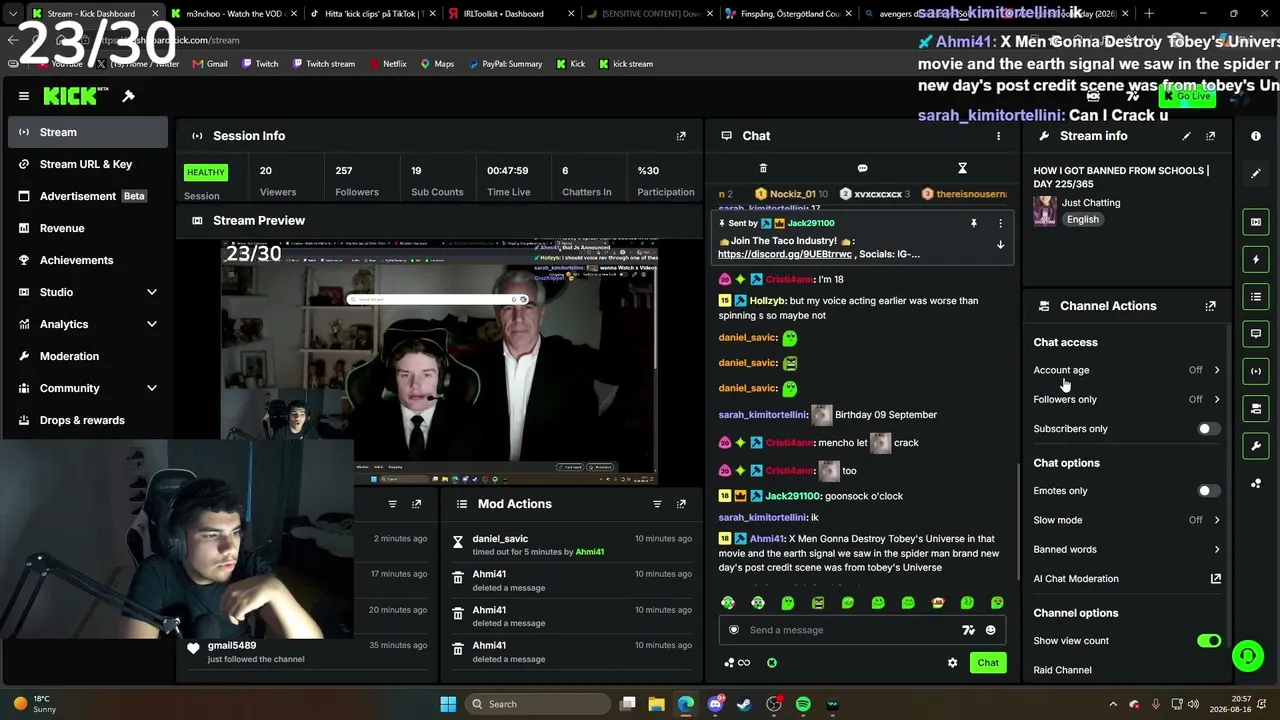The height and width of the screenshot is (720, 1280).
Task: Edit stream info with the pencil icon
Action: pos(1186,136)
